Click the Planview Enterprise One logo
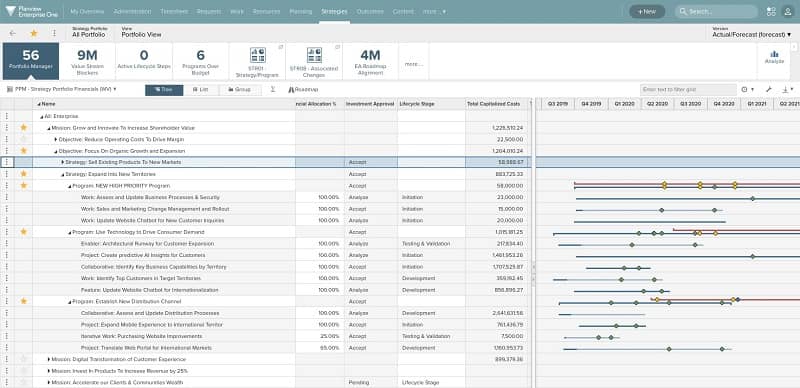This screenshot has height=388, width=800. coord(32,11)
